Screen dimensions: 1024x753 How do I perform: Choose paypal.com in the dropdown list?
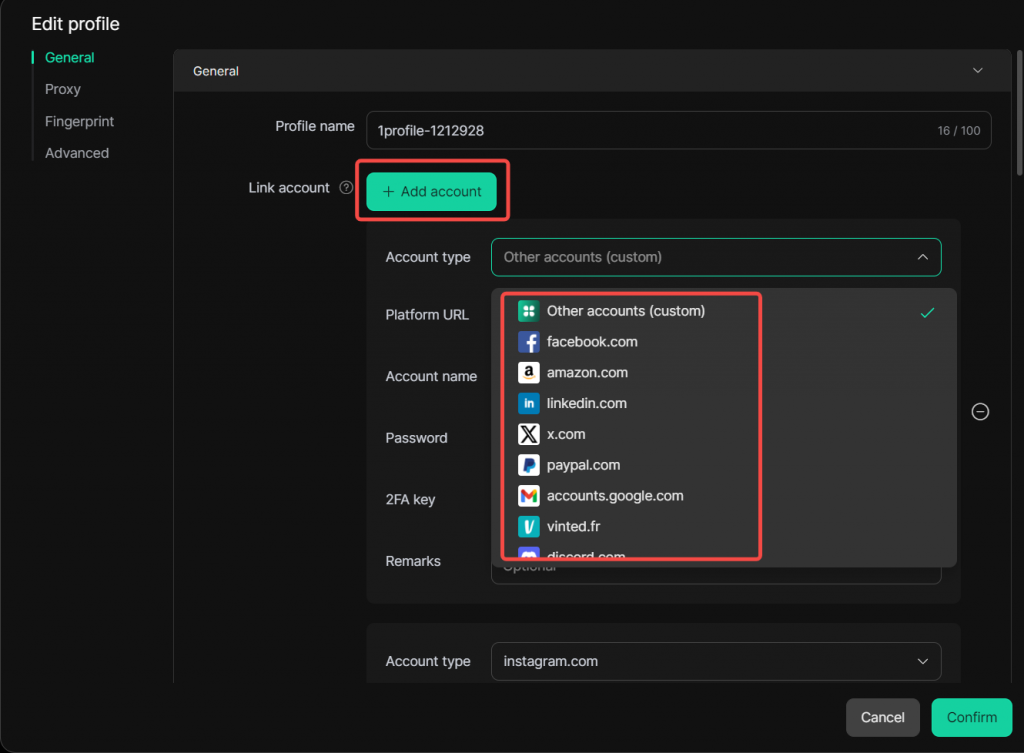click(583, 465)
